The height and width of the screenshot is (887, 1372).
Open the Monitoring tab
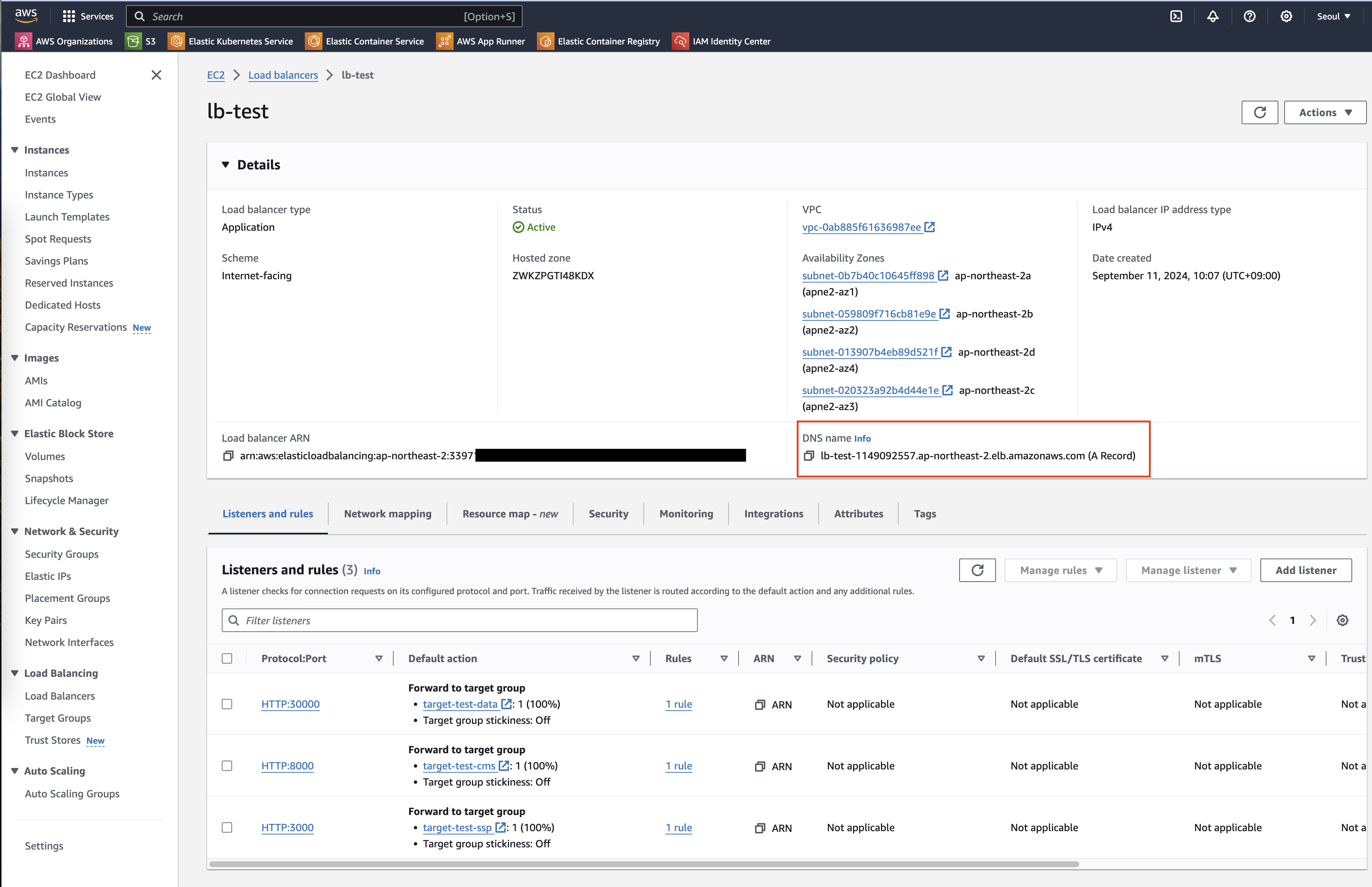point(686,514)
